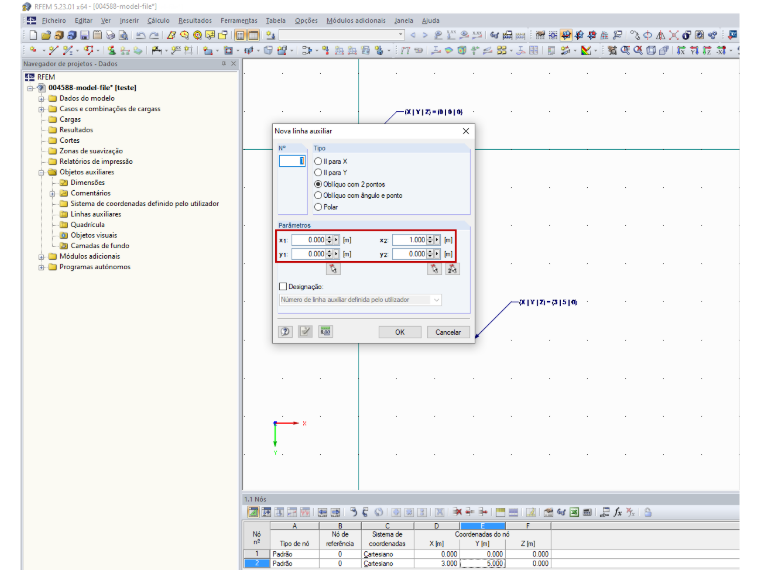Image resolution: width=760 pixels, height=570 pixels.
Task: Close the project navigator panel
Action: [234, 63]
